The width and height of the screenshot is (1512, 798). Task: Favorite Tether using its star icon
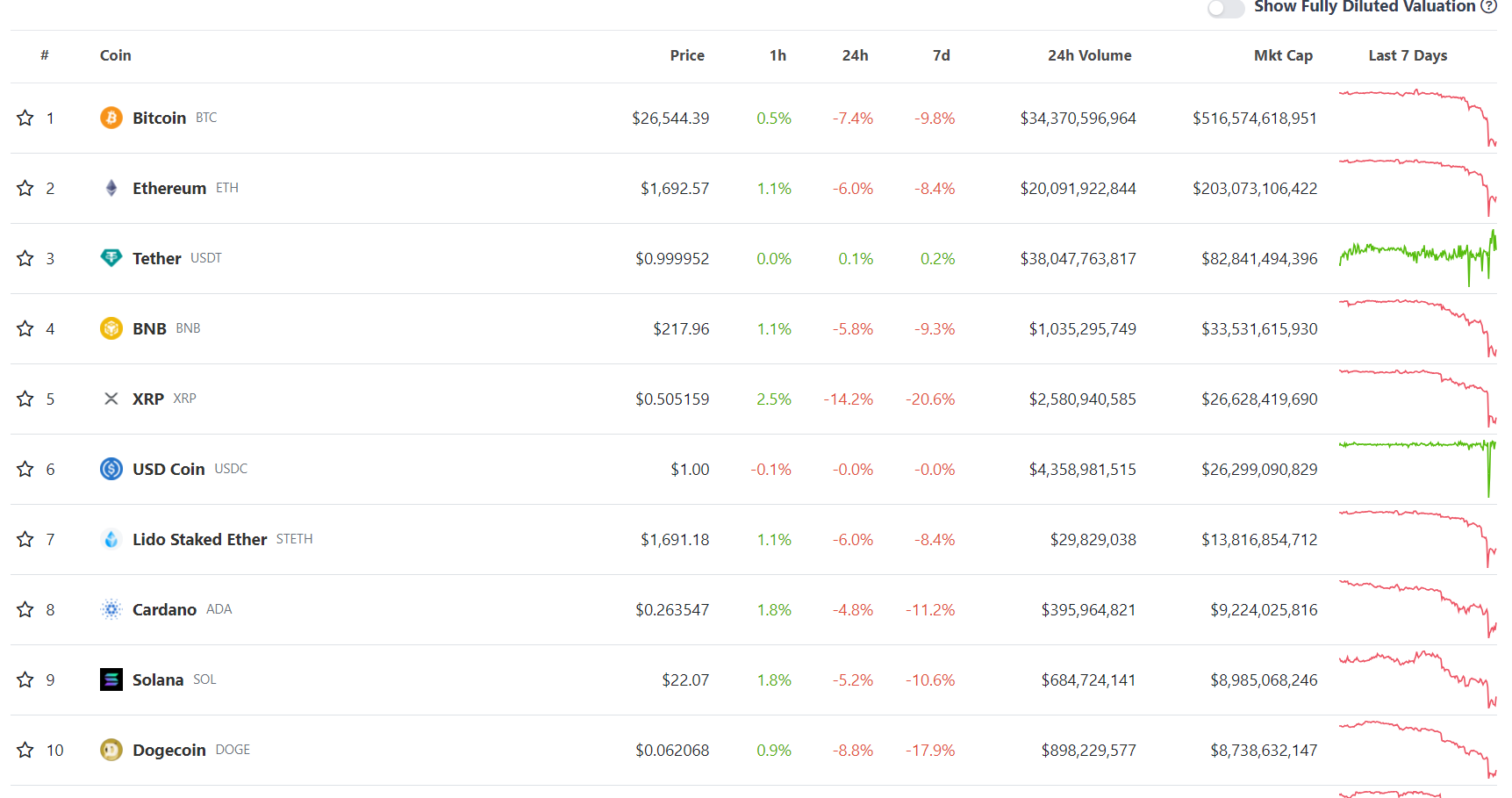(x=25, y=258)
